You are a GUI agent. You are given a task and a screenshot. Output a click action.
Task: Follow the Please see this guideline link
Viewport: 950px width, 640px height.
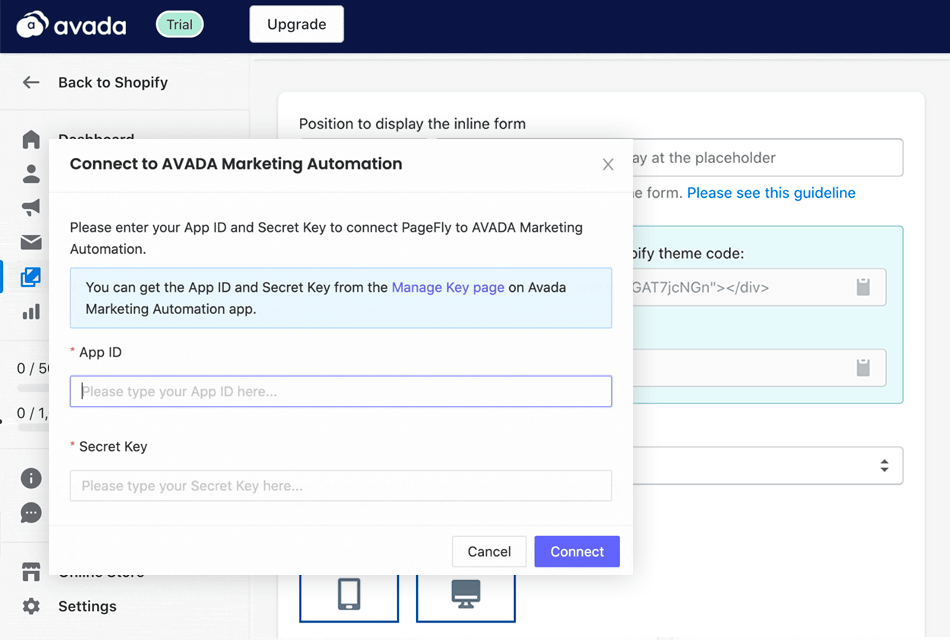[771, 193]
